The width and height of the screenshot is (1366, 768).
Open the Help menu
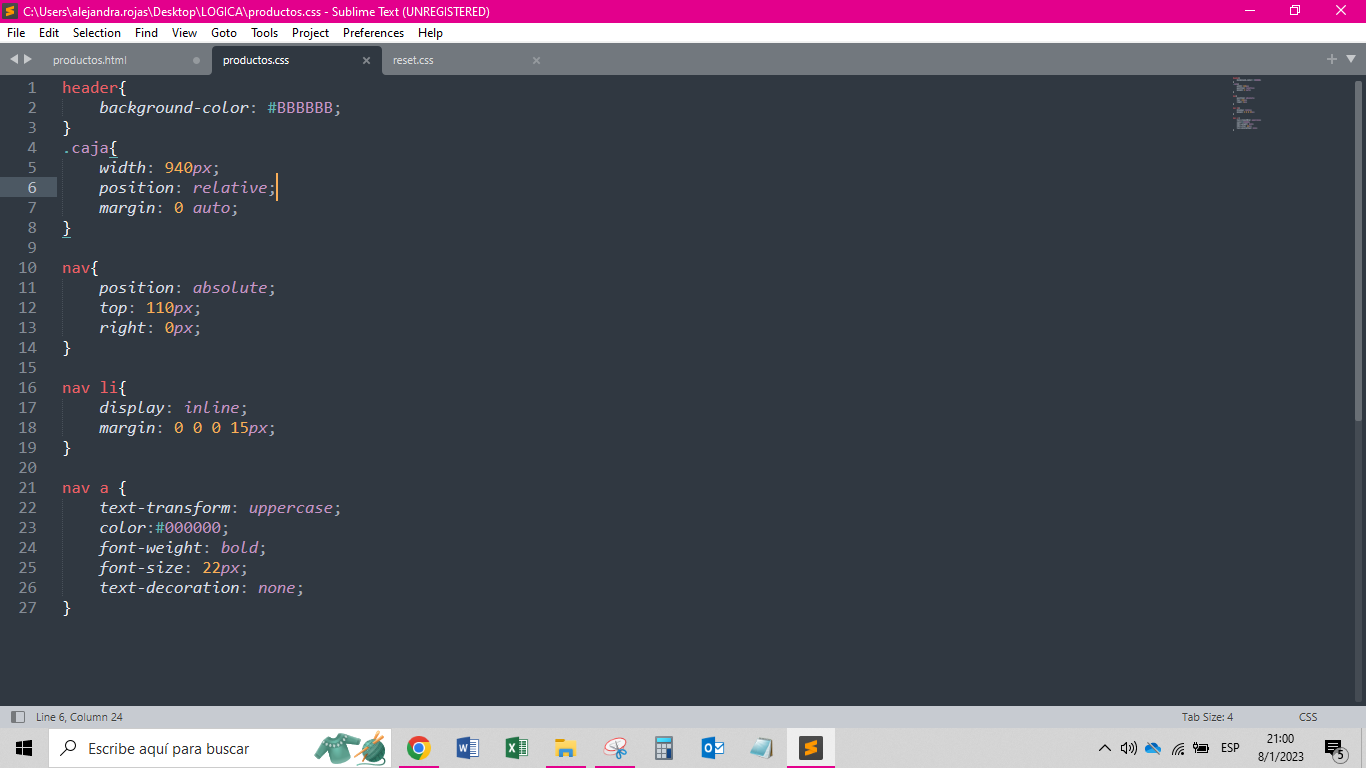[x=430, y=33]
